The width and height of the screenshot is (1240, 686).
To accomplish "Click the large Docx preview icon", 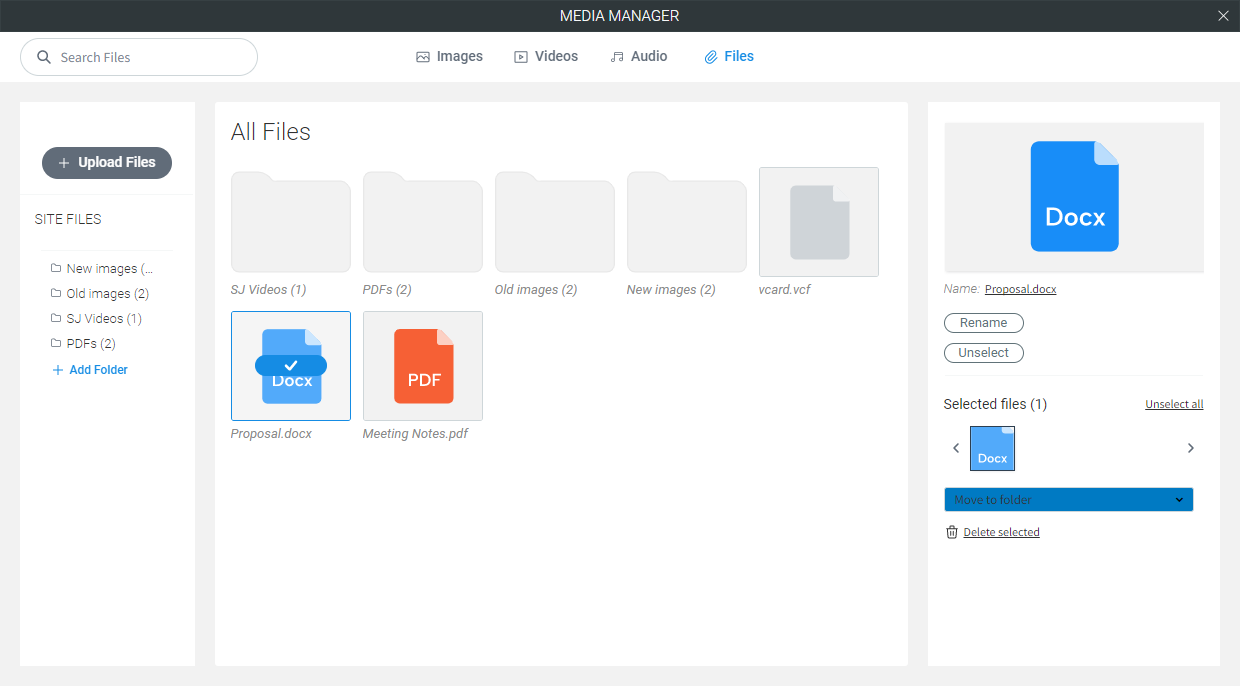I will point(1074,196).
